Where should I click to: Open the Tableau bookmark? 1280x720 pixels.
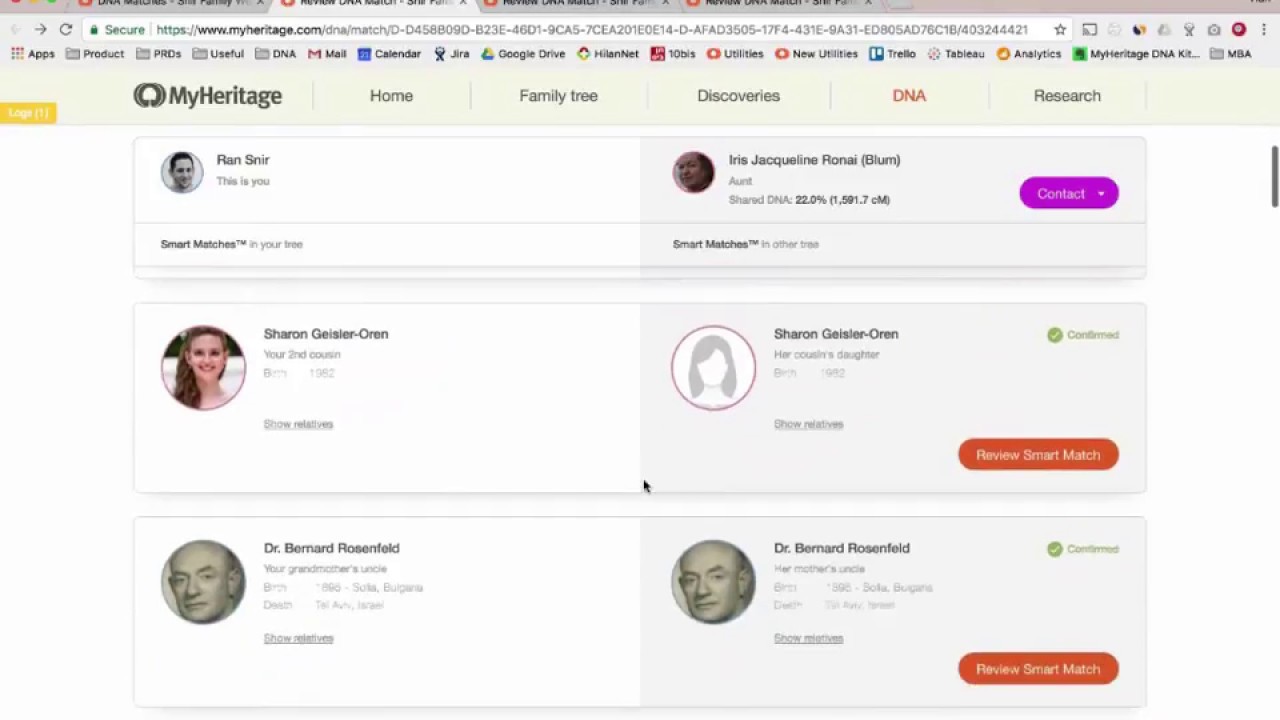[955, 54]
